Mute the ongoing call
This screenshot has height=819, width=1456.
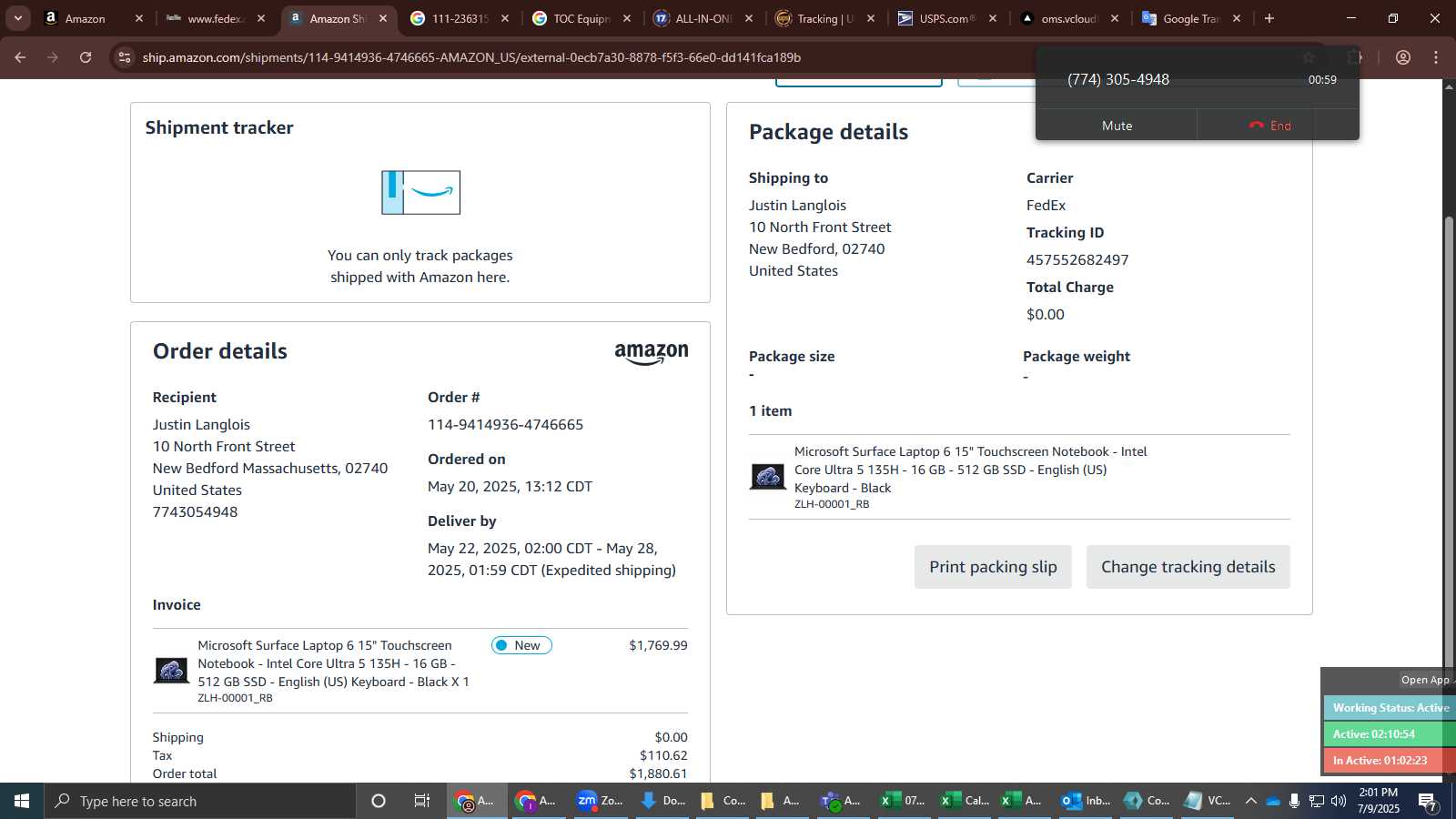click(1117, 126)
